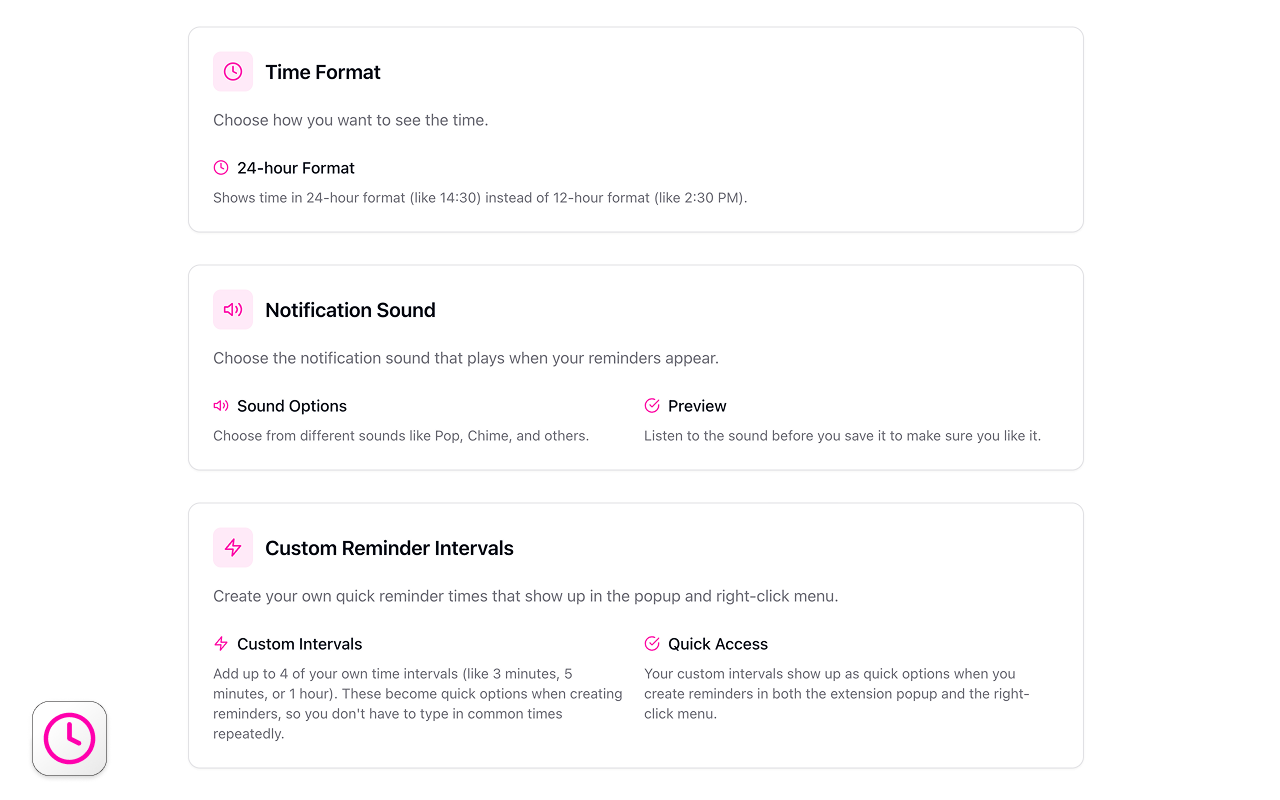Select the Quick Access label
The width and height of the screenshot is (1280, 800).
coord(717,643)
